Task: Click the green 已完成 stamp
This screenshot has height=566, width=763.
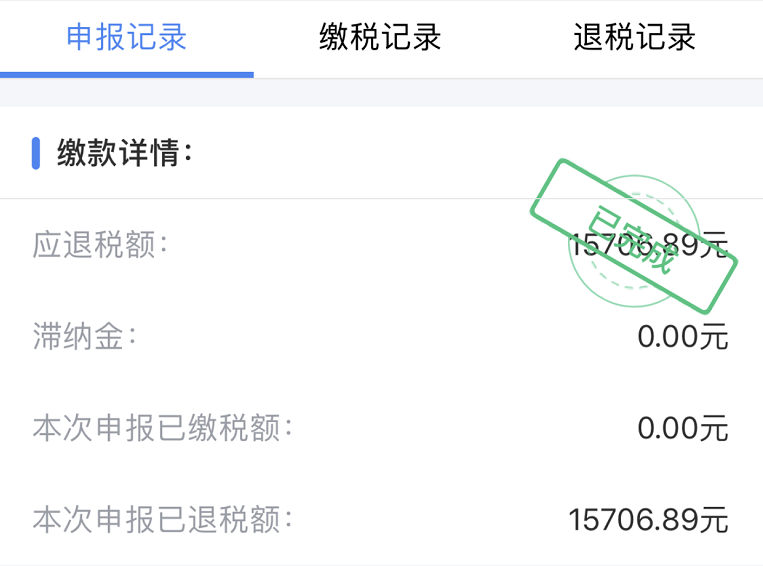Action: [x=634, y=235]
